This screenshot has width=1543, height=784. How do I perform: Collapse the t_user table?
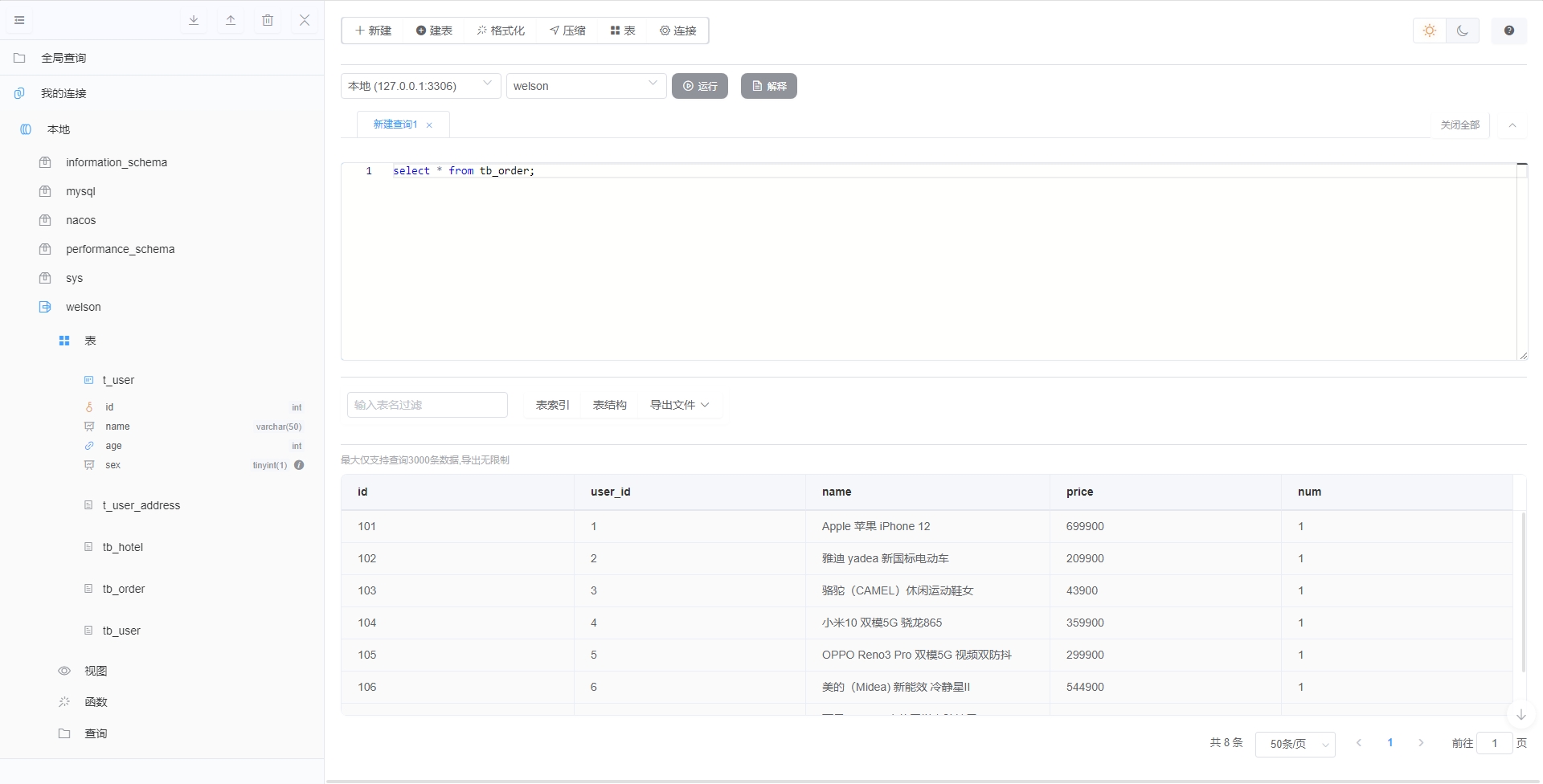tap(117, 380)
